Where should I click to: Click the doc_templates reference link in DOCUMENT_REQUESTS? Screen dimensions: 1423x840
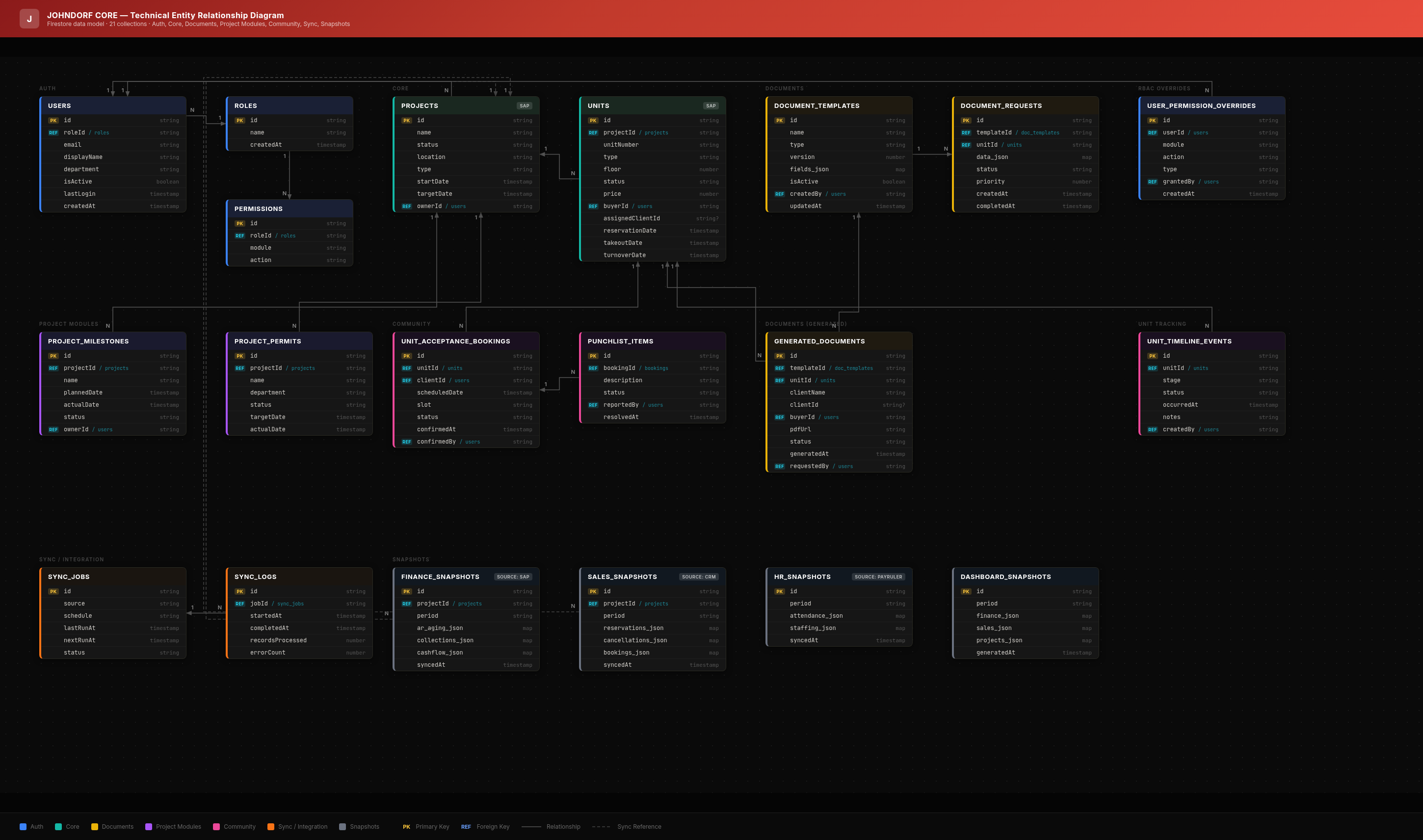(x=1040, y=133)
